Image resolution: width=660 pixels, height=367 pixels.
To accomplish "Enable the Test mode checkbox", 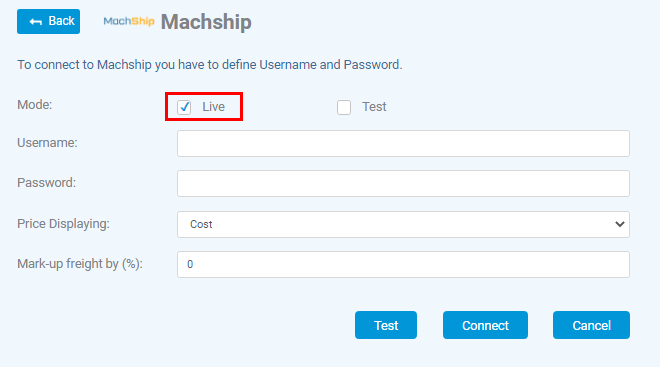I will tap(344, 107).
